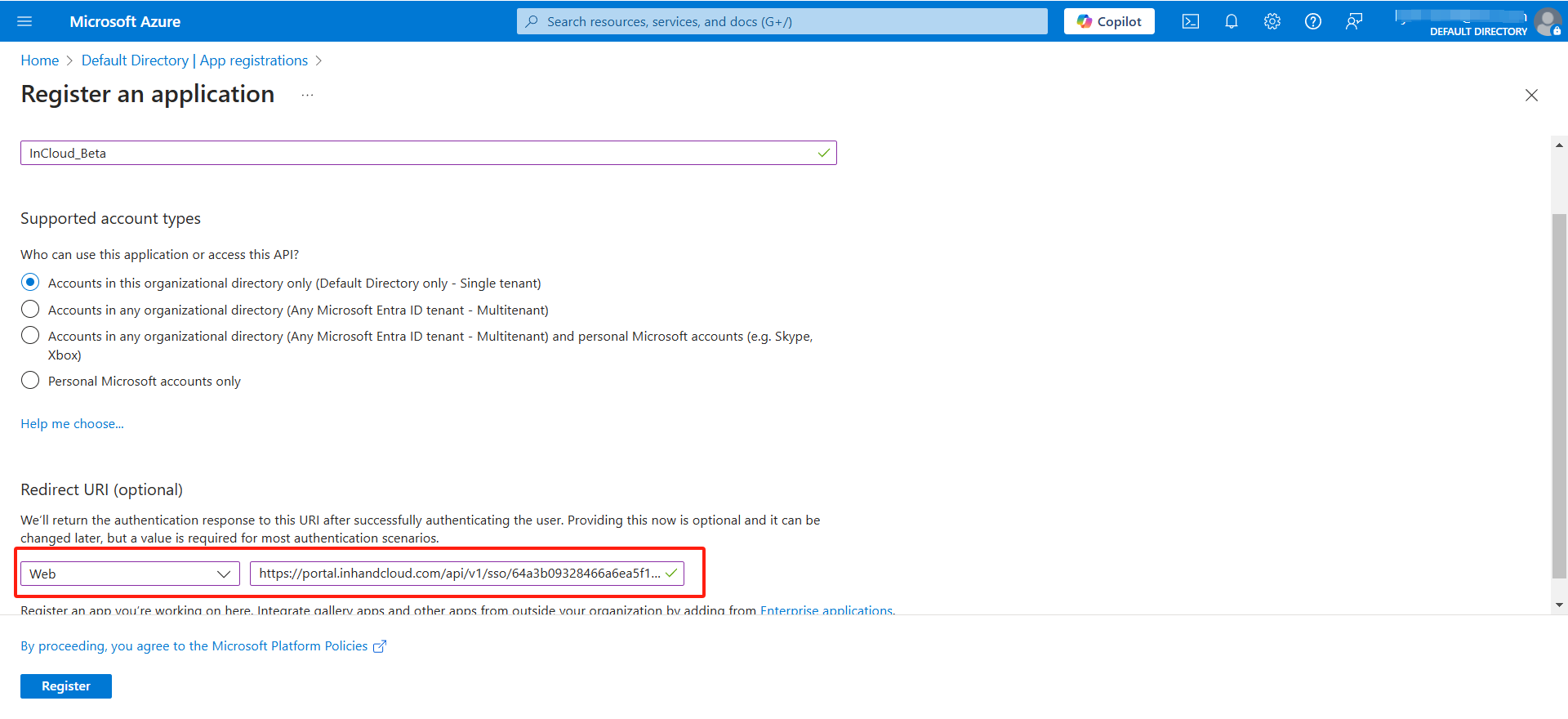Open the help question mark icon
The width and height of the screenshot is (1568, 719).
(x=1313, y=21)
